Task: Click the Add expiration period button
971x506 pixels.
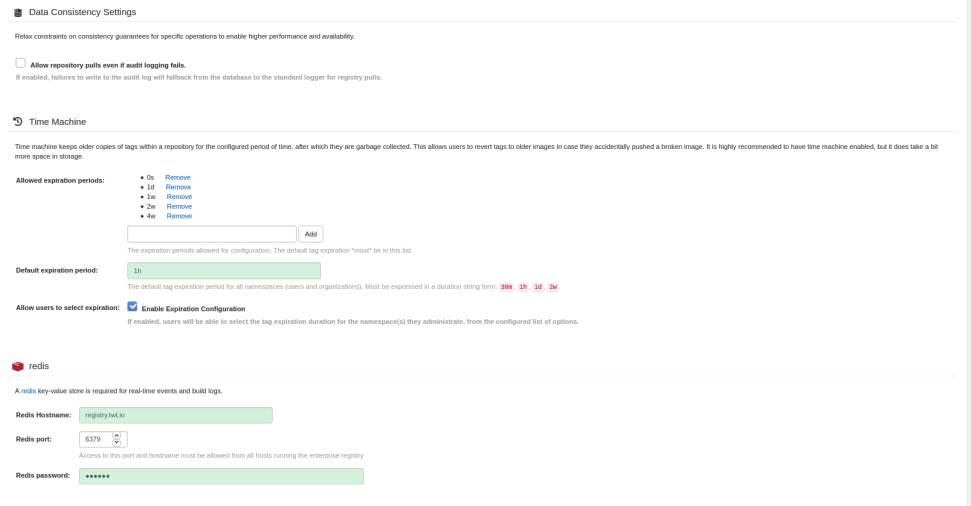Action: point(310,234)
